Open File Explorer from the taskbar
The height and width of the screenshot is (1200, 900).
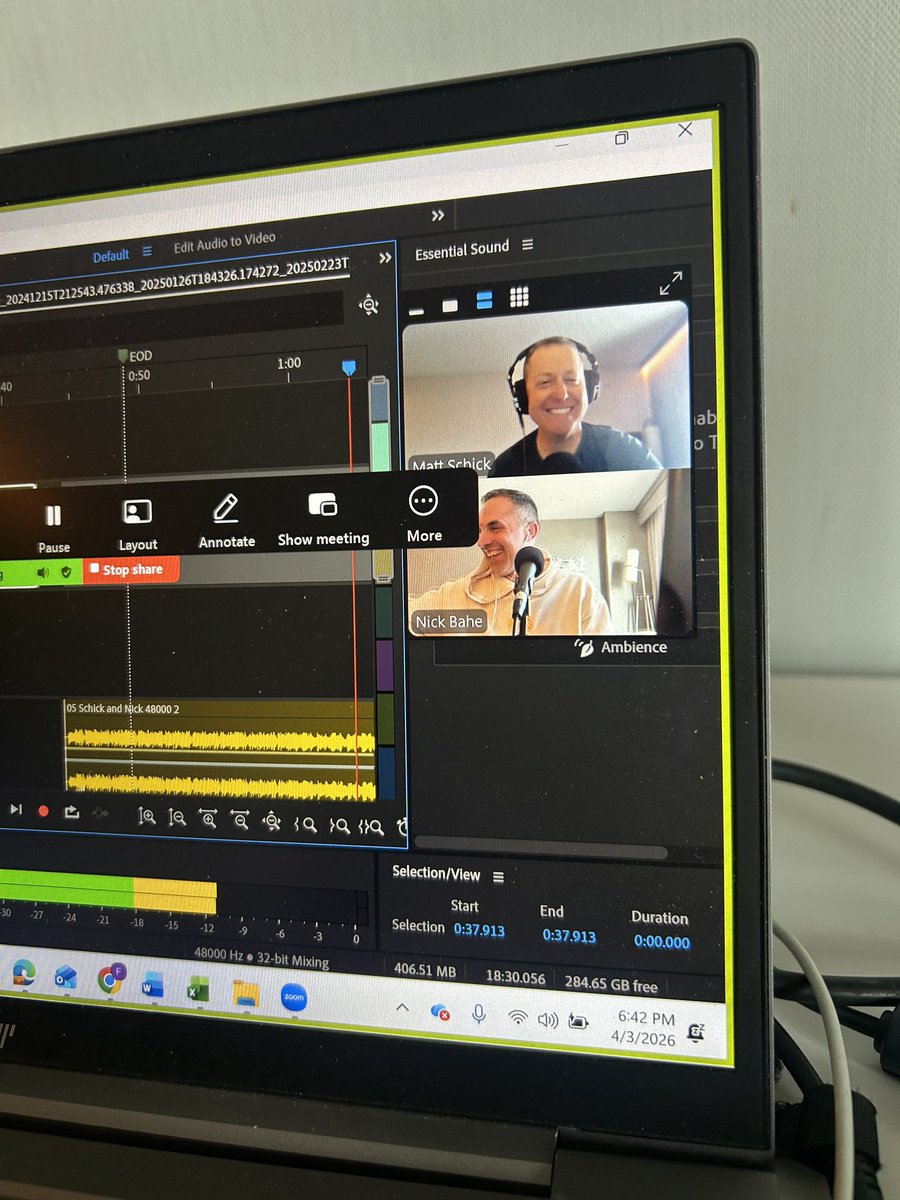246,993
